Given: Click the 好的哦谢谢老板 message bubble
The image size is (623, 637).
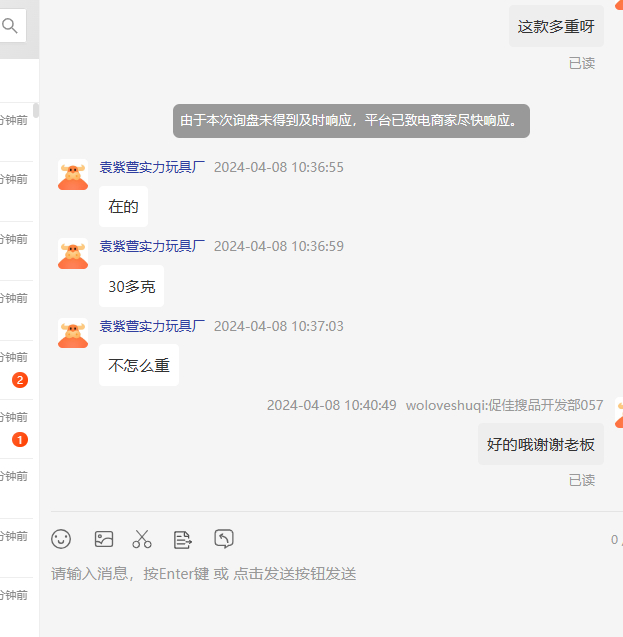Looking at the screenshot, I should (540, 445).
